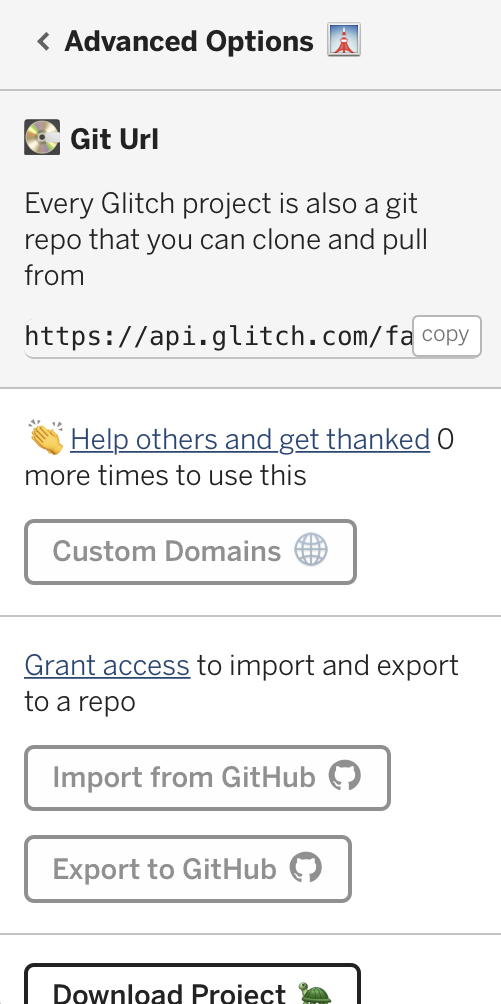The image size is (501, 1004).
Task: Click GitHub octocat icon on Export button
Action: (306, 868)
